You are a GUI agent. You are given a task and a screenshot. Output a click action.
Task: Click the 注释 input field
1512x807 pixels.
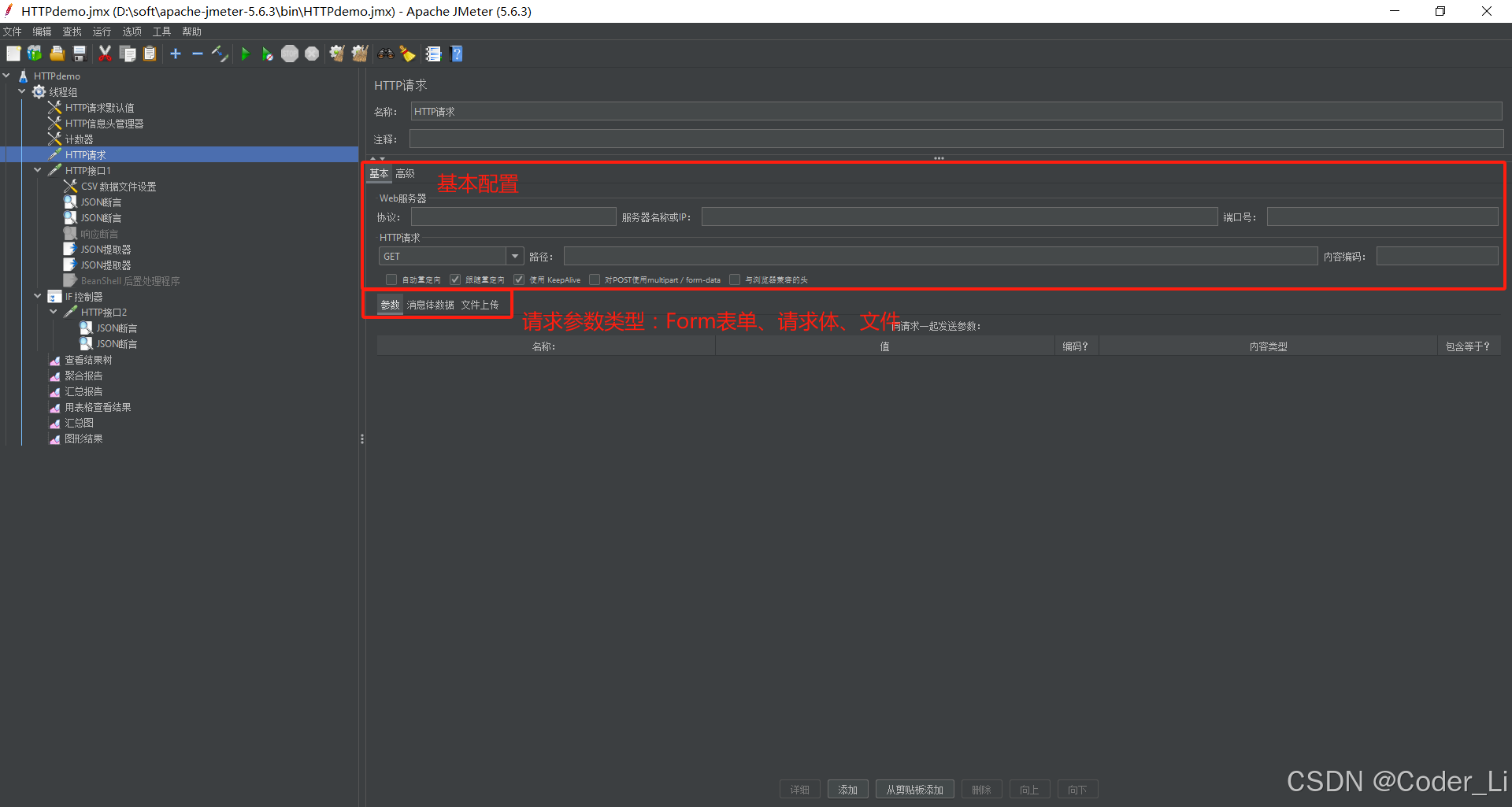click(956, 139)
